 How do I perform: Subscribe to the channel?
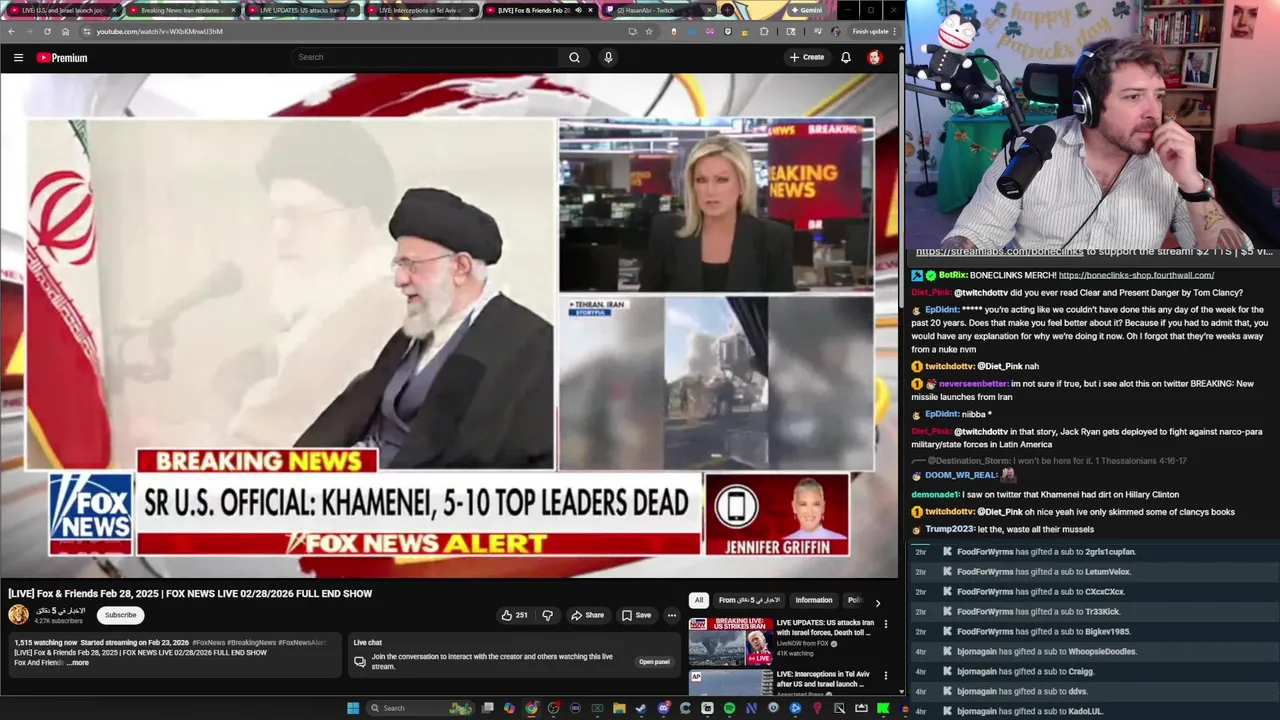120,615
